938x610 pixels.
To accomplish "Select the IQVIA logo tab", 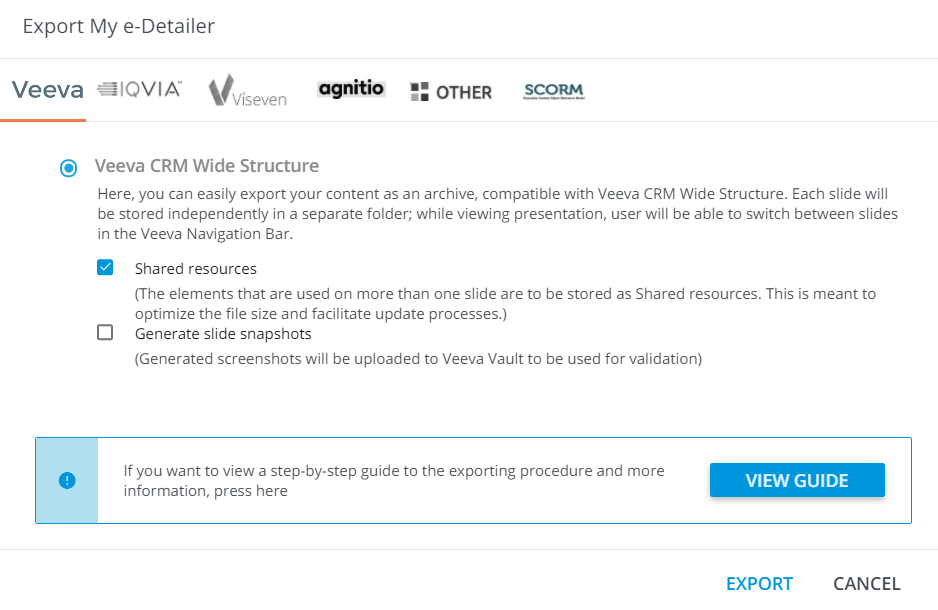I will (139, 90).
